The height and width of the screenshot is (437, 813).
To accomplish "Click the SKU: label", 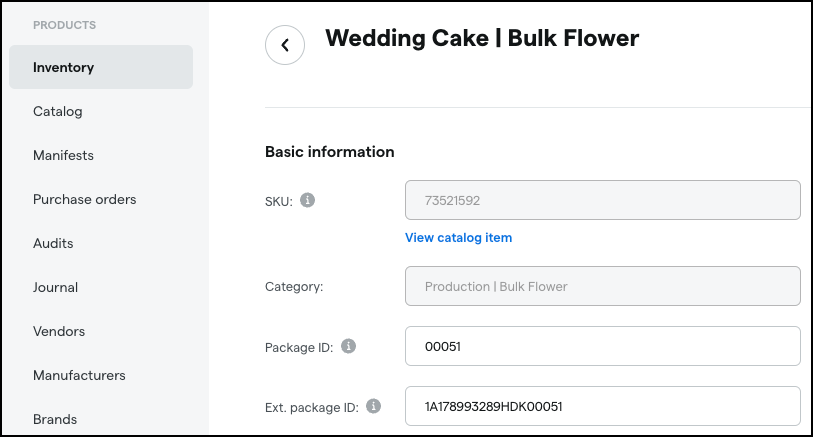I will [x=278, y=202].
